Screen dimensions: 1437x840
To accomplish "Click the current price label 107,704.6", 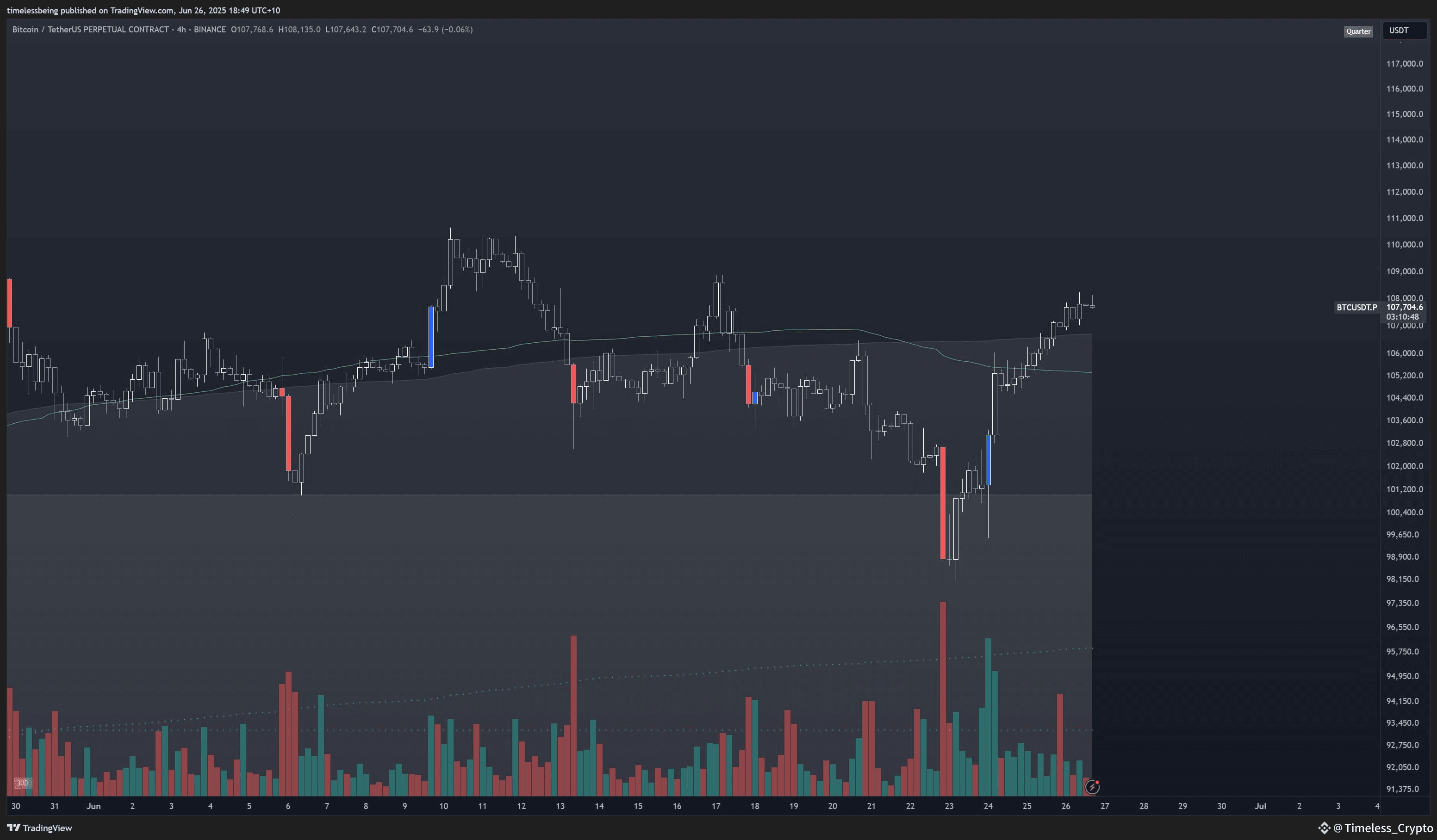I will click(x=1405, y=307).
